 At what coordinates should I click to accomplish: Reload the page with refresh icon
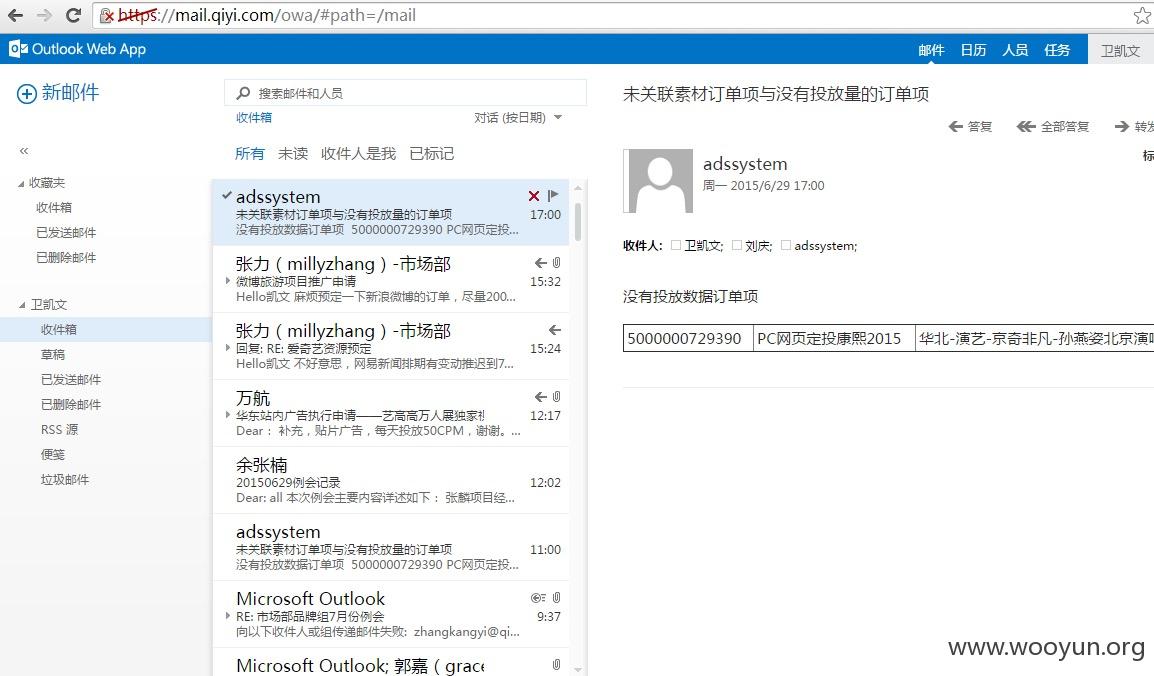click(x=73, y=15)
